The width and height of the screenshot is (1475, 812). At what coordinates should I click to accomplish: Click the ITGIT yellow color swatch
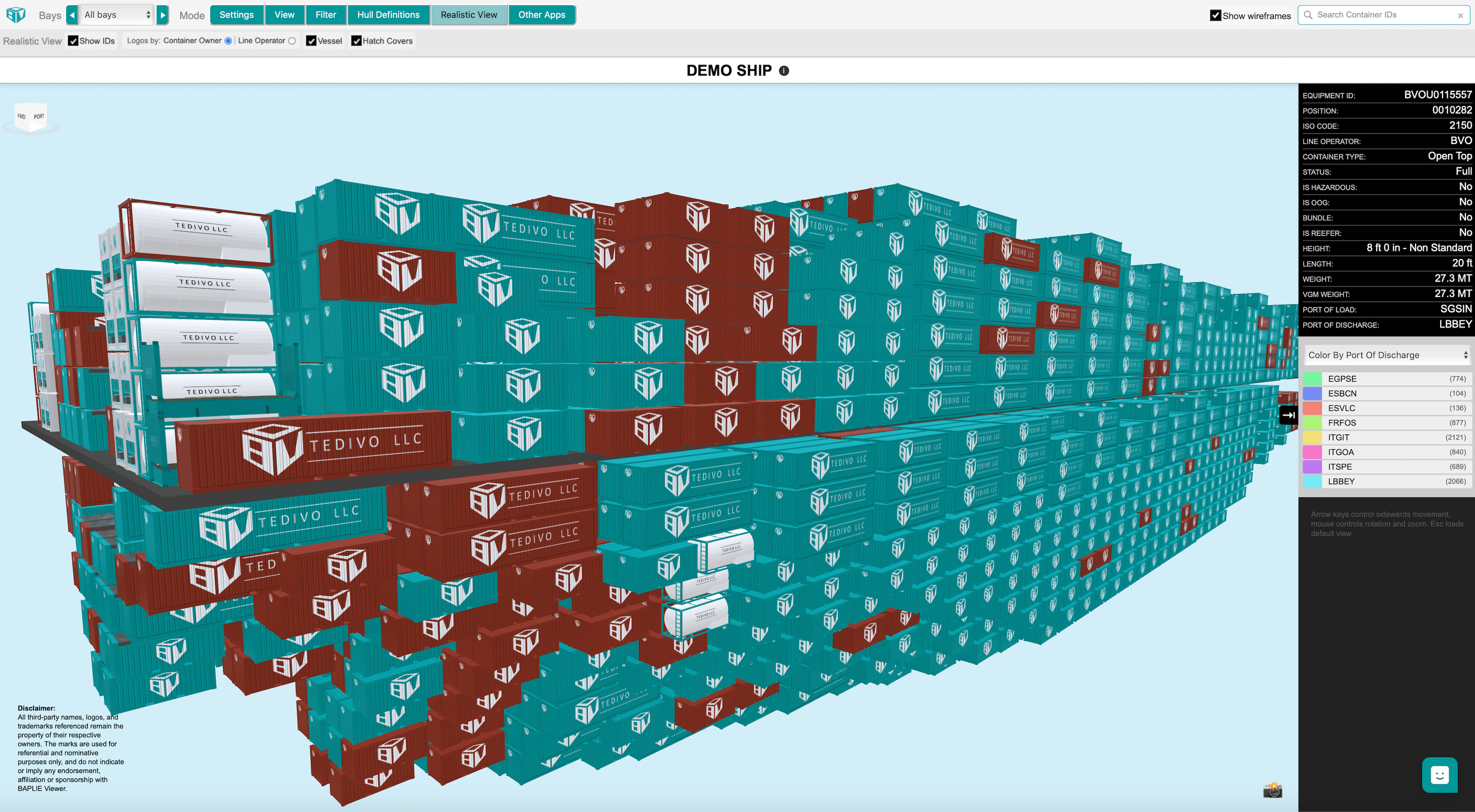tap(1312, 438)
